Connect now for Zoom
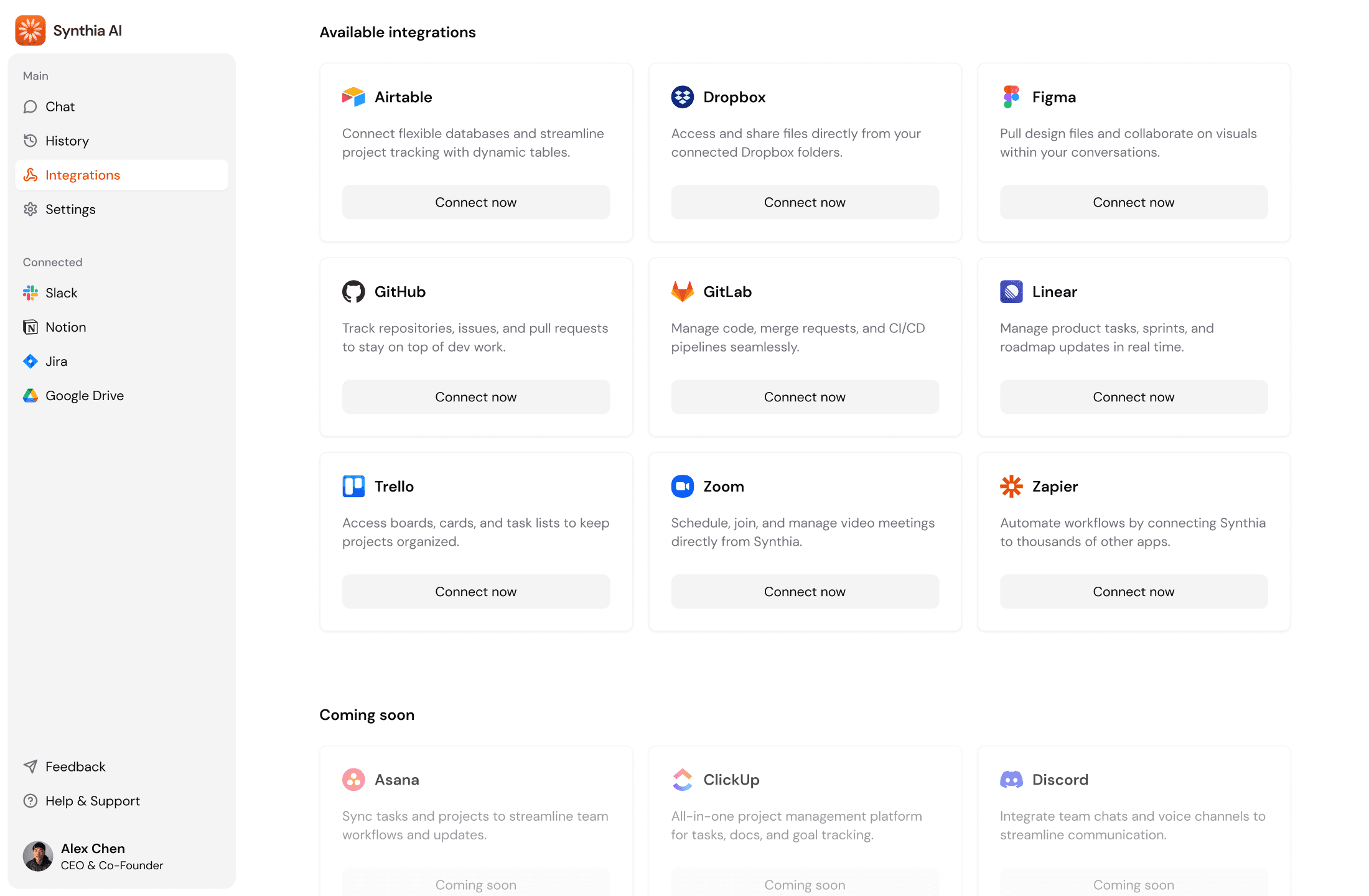Image resolution: width=1369 pixels, height=896 pixels. pyautogui.click(x=805, y=591)
